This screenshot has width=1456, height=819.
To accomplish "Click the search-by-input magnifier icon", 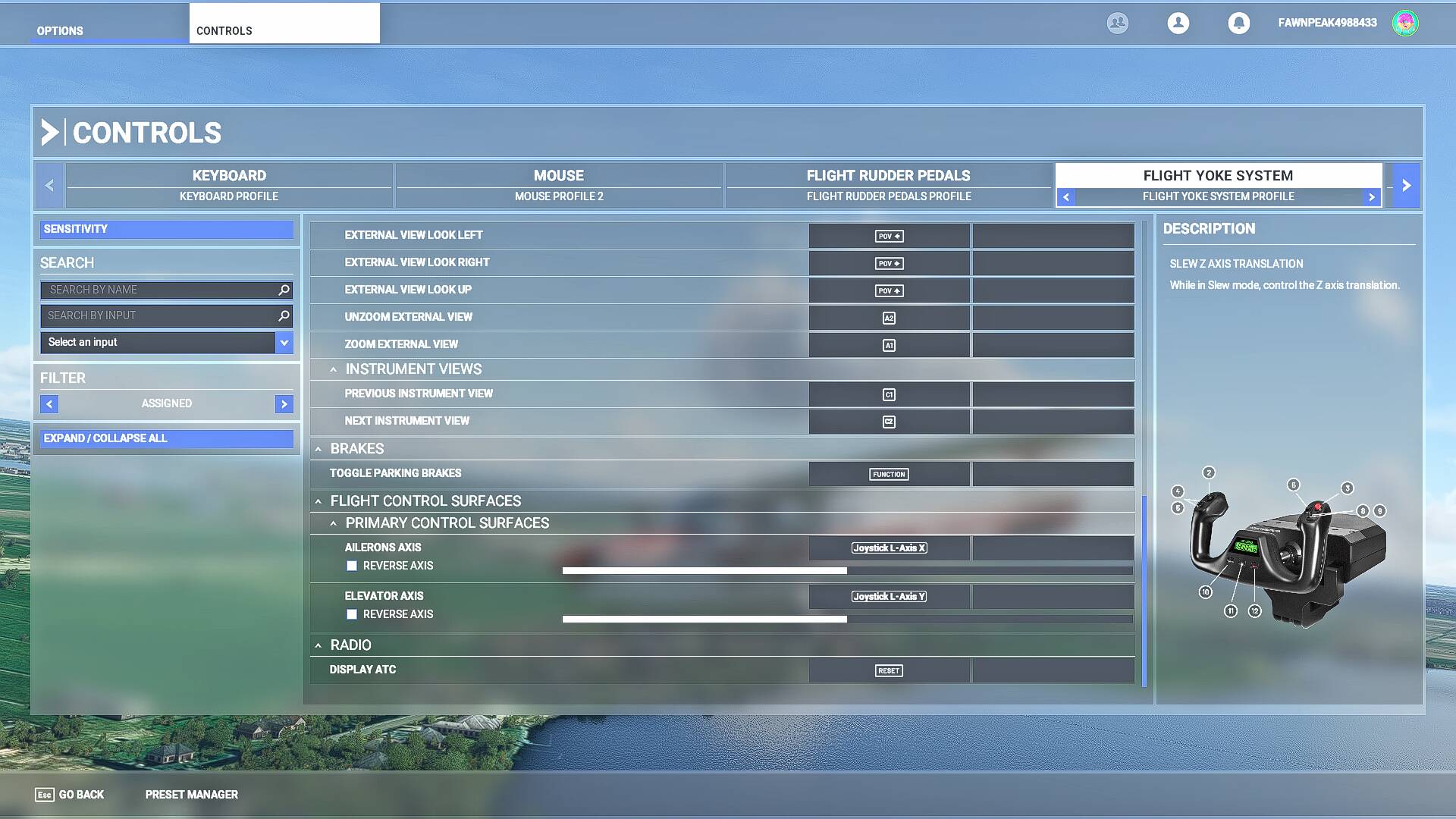I will click(x=284, y=315).
